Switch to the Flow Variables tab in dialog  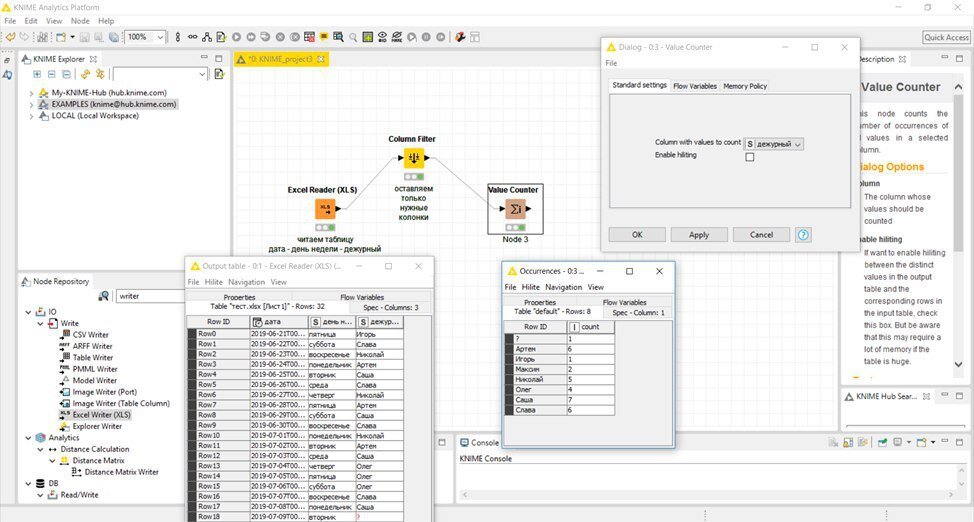[694, 86]
